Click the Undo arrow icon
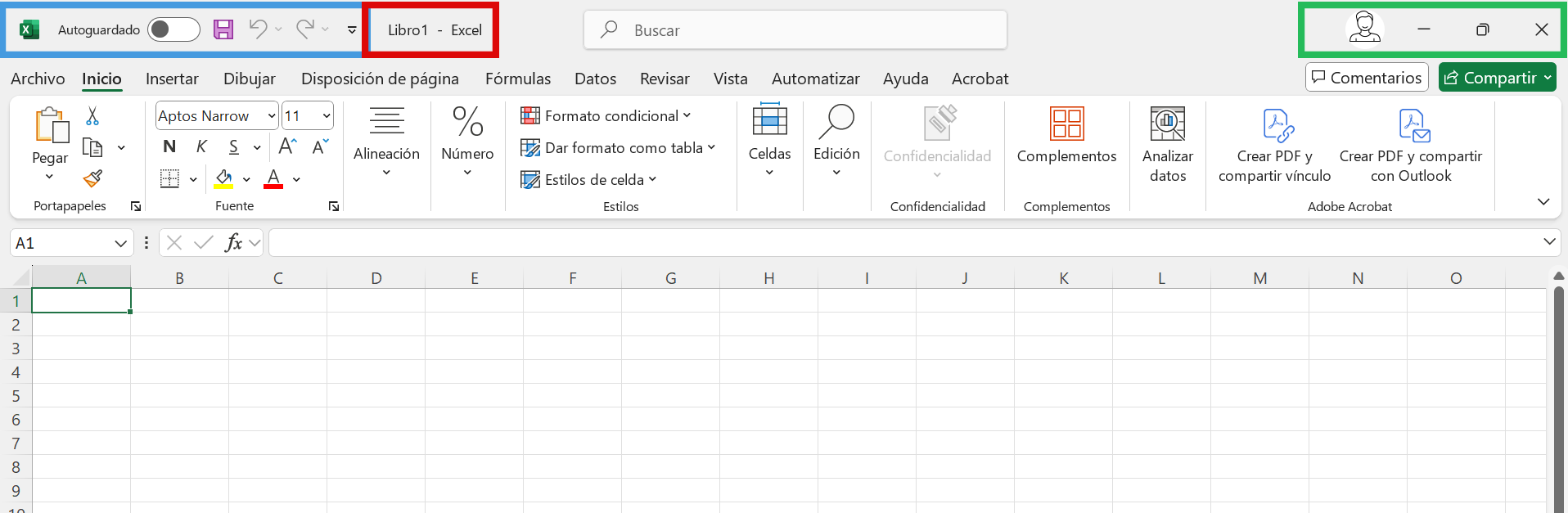The width and height of the screenshot is (1568, 513). click(x=258, y=29)
